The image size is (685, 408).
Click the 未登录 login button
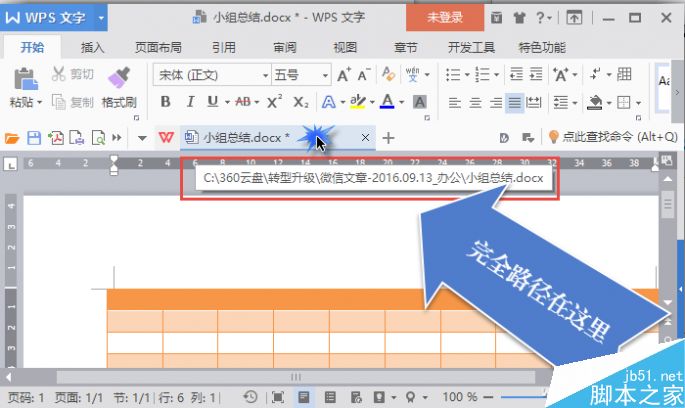coord(445,17)
